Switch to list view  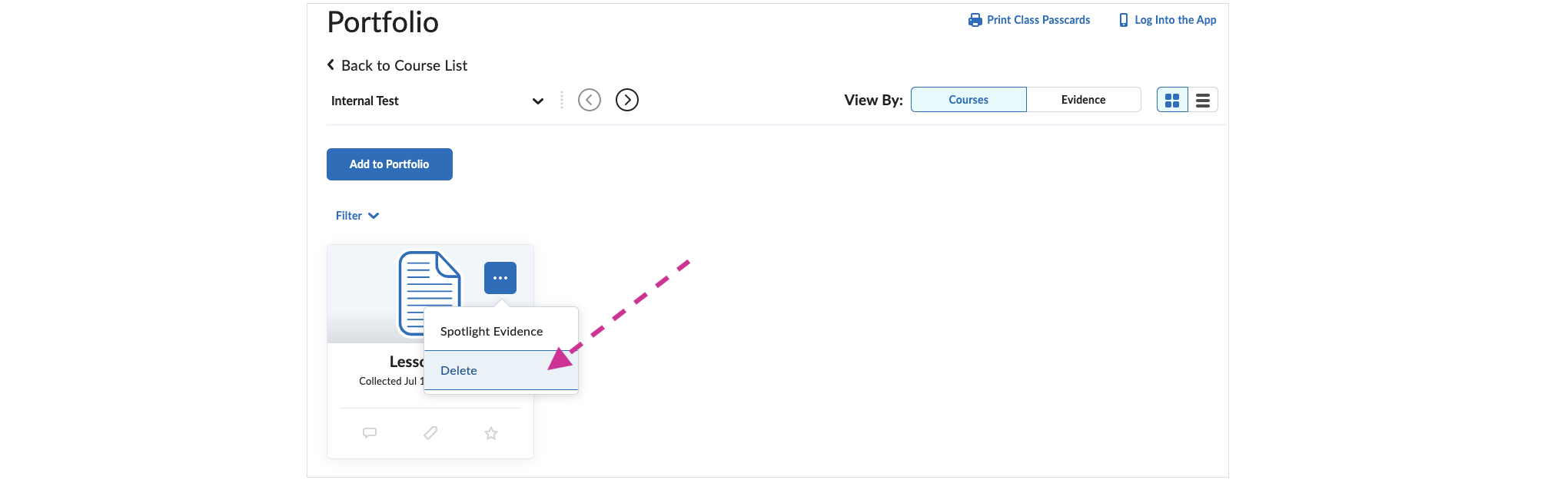point(1203,100)
